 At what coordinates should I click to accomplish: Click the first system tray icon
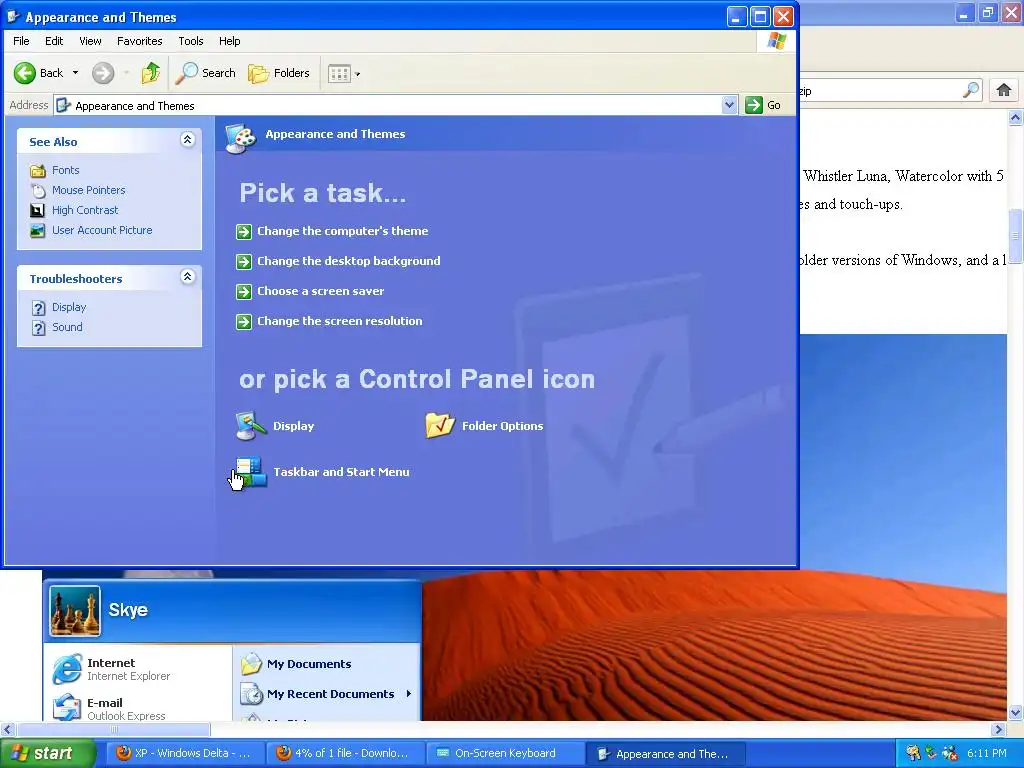(x=913, y=754)
